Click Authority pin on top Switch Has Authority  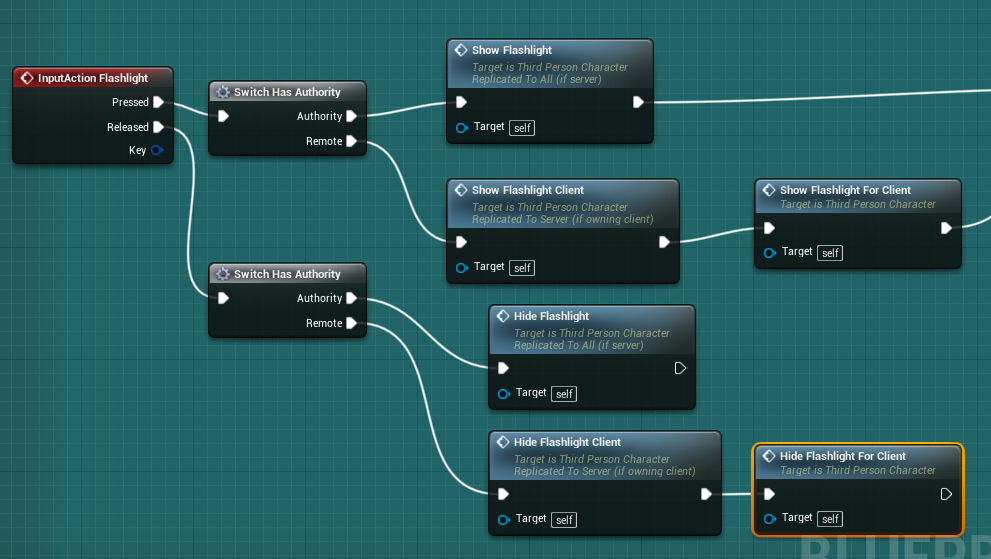352,116
